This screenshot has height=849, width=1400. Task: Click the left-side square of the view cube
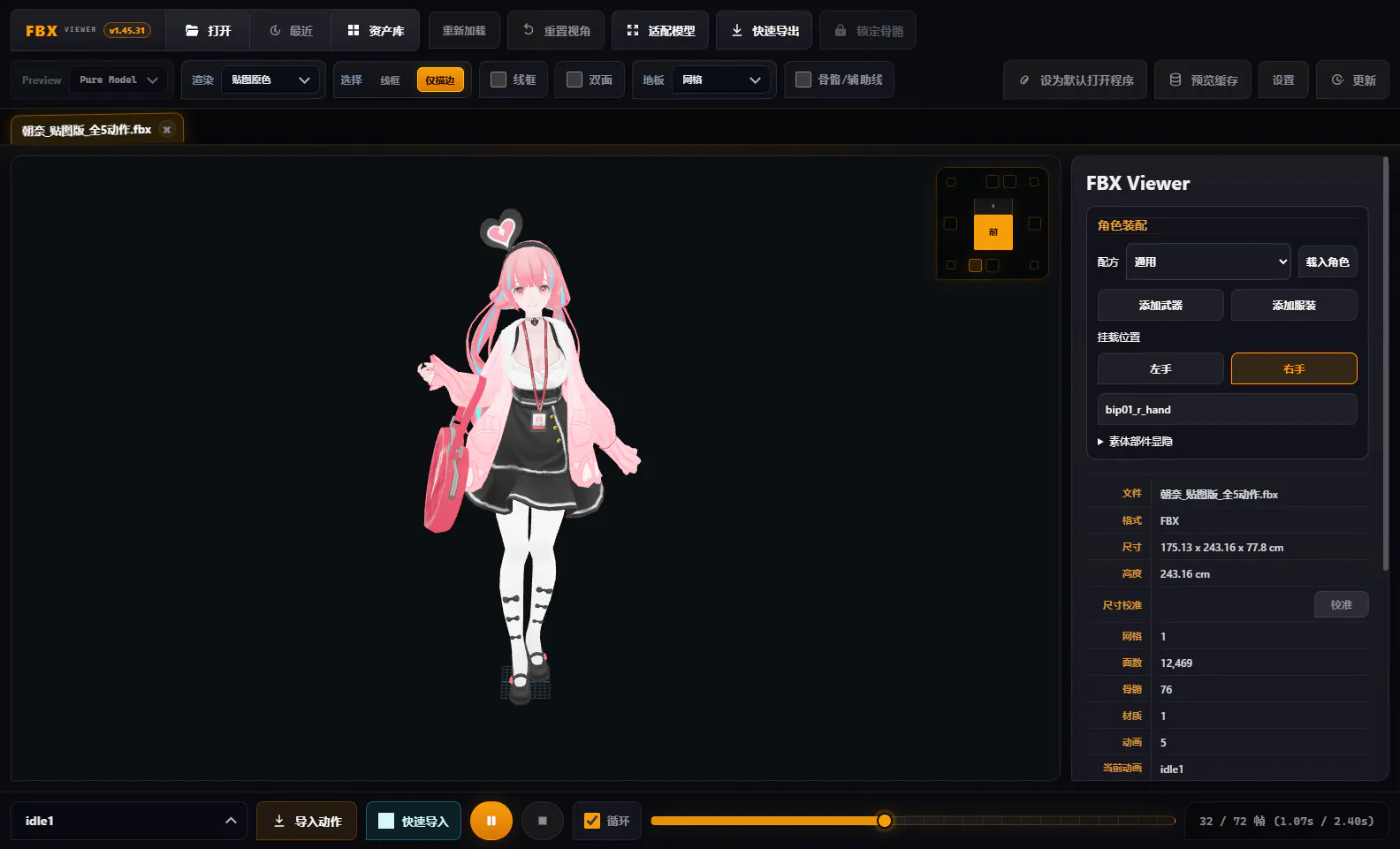point(951,224)
